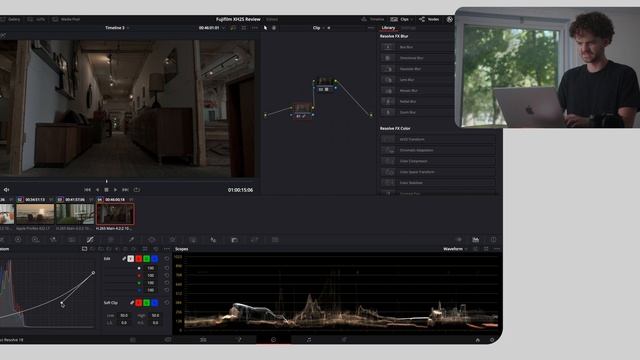640x360 pixels.
Task: Open the Timeline 3 dropdown
Action: tap(117, 28)
